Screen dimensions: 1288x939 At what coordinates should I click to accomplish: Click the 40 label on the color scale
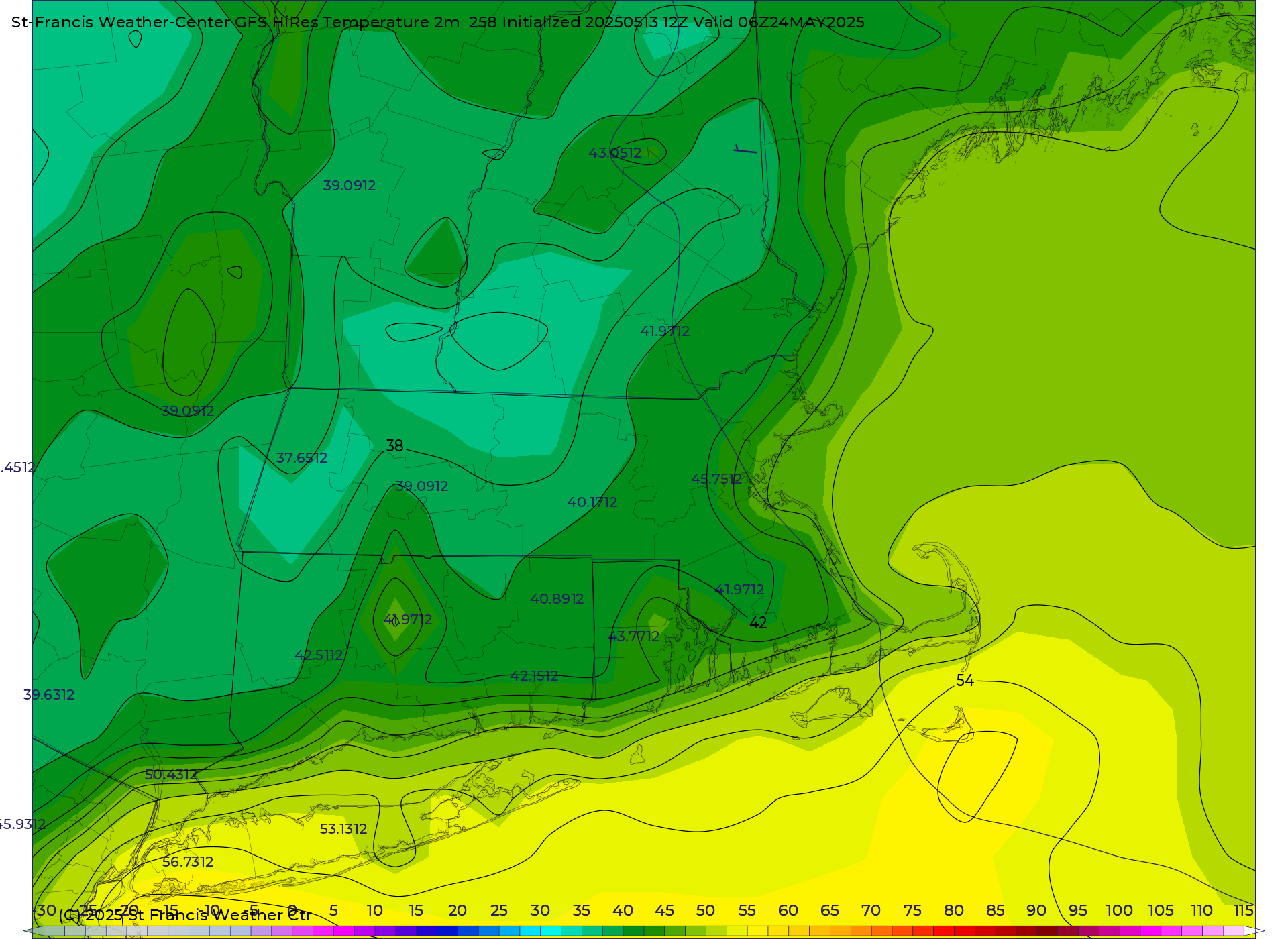point(623,910)
